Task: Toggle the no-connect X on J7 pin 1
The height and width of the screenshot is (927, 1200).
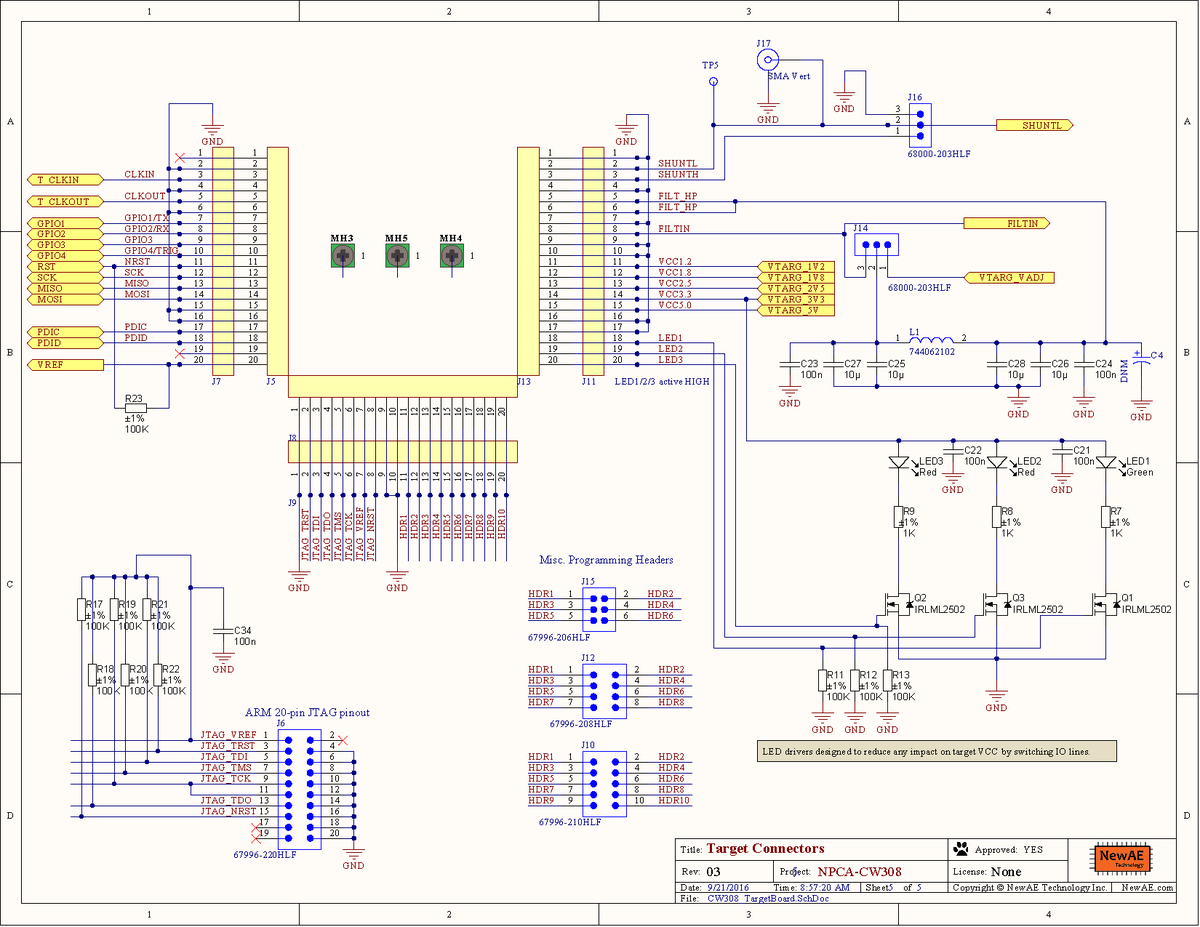Action: [180, 157]
